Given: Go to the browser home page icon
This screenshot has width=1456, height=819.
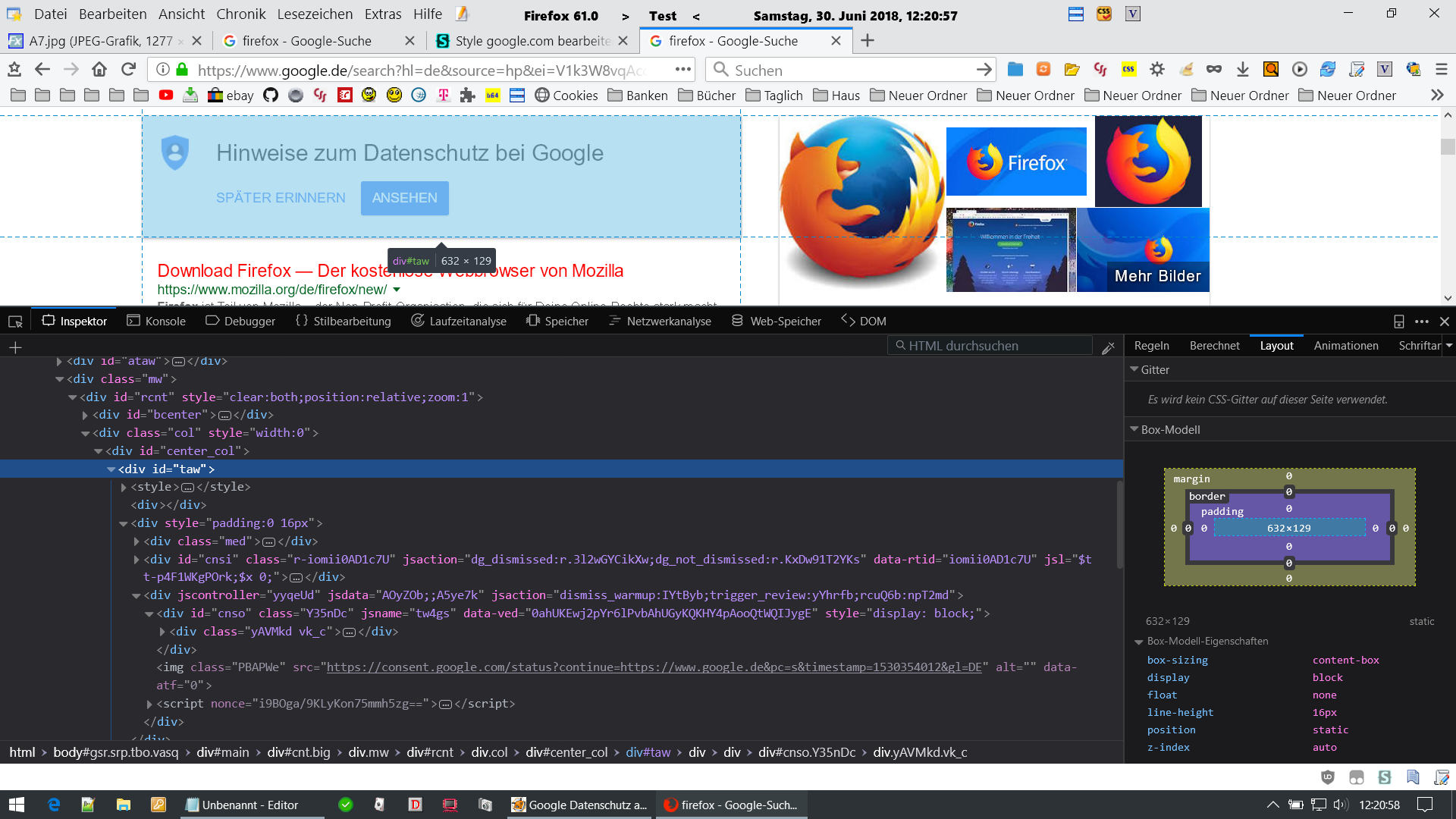Looking at the screenshot, I should (99, 70).
